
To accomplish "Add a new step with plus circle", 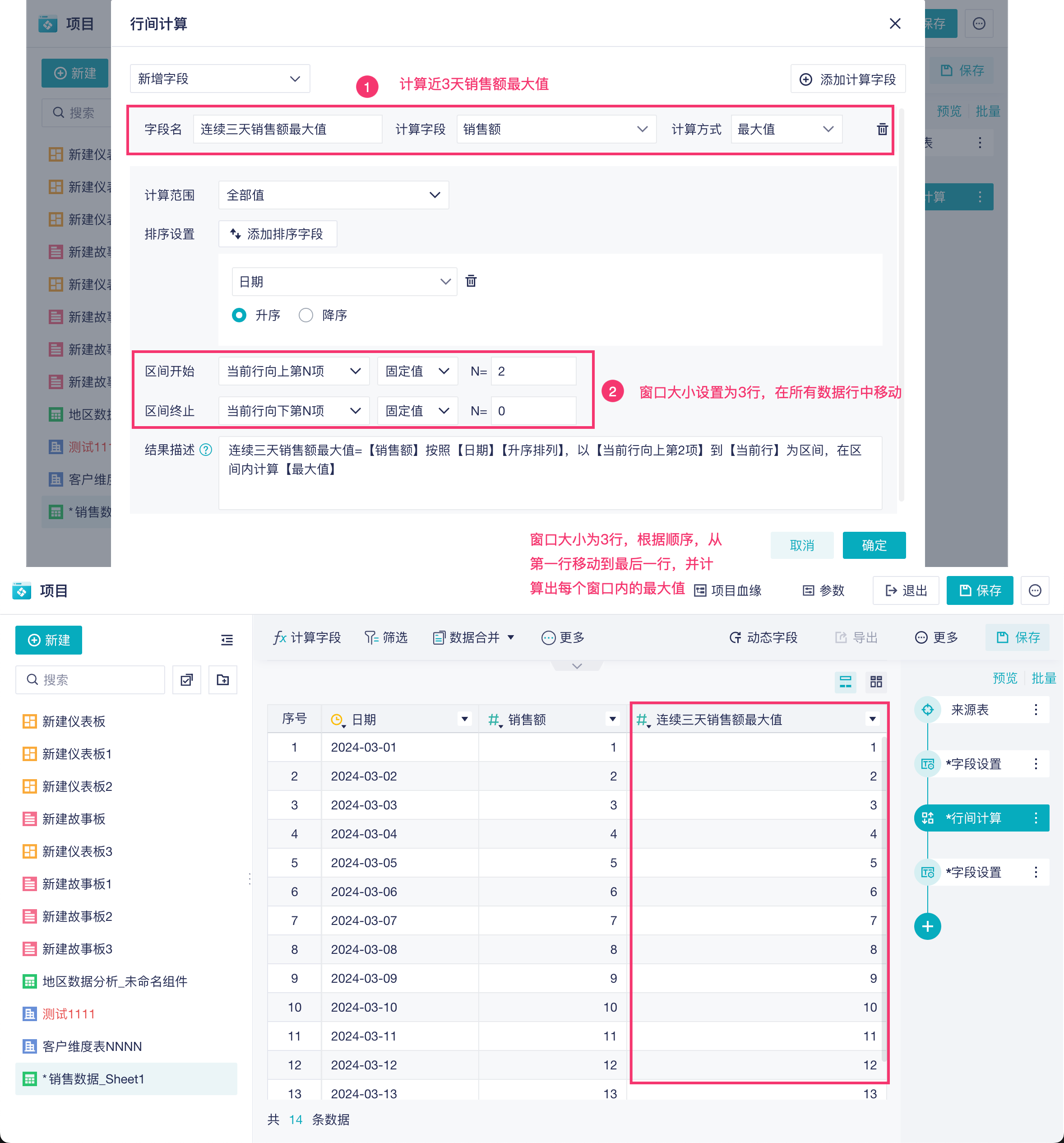I will click(x=927, y=926).
